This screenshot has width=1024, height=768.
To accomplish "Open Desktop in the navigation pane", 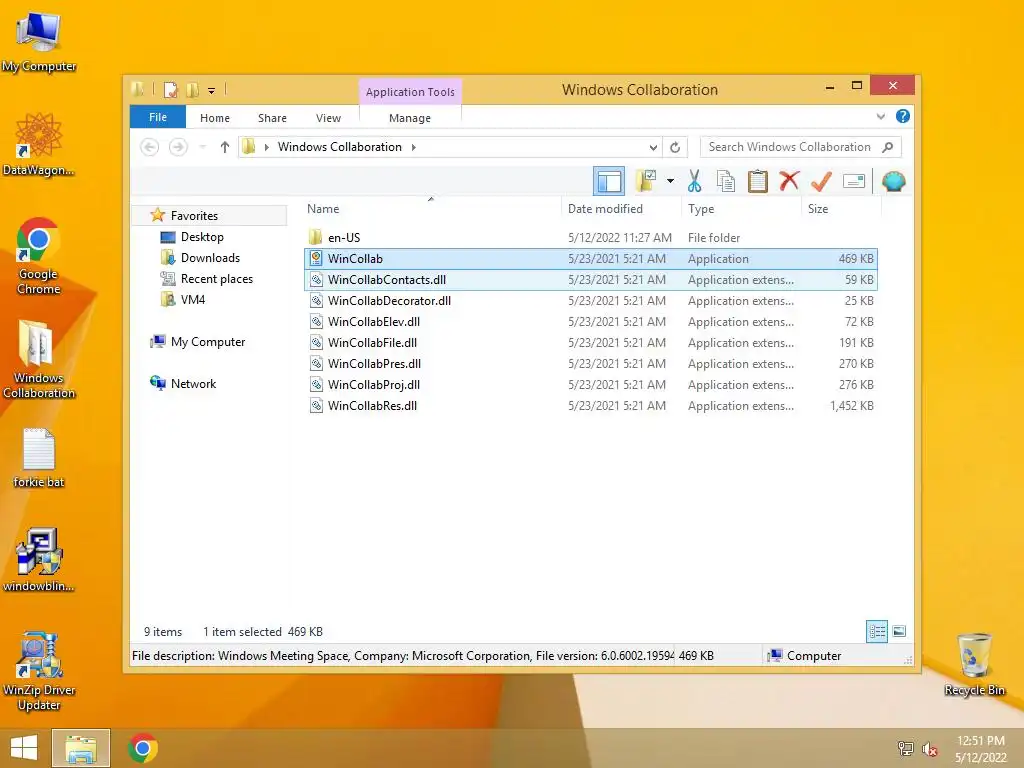I will coord(202,236).
